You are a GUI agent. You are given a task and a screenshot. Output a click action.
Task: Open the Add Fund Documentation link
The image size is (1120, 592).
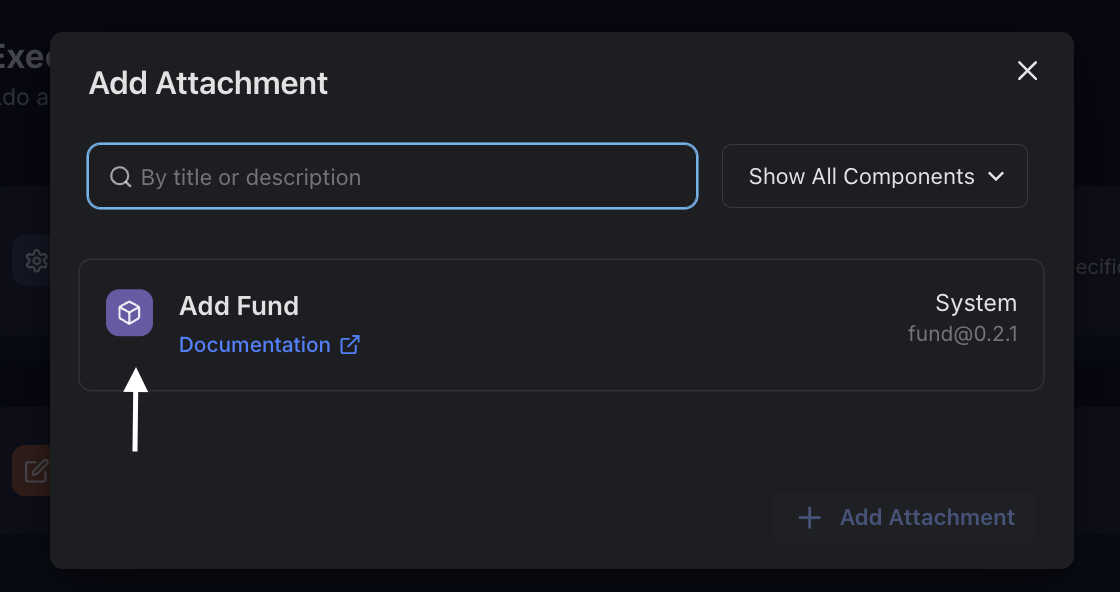pos(254,345)
